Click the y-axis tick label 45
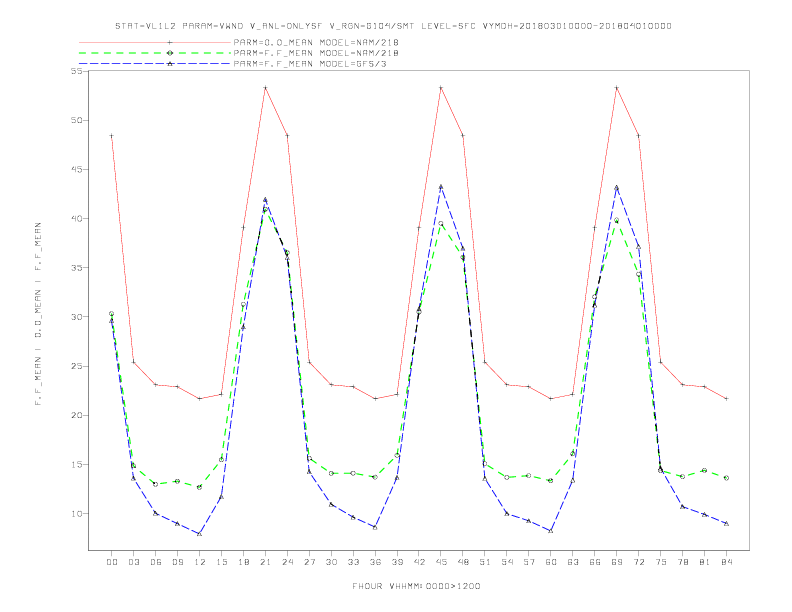Image resolution: width=792 pixels, height=612 pixels. pyautogui.click(x=77, y=170)
